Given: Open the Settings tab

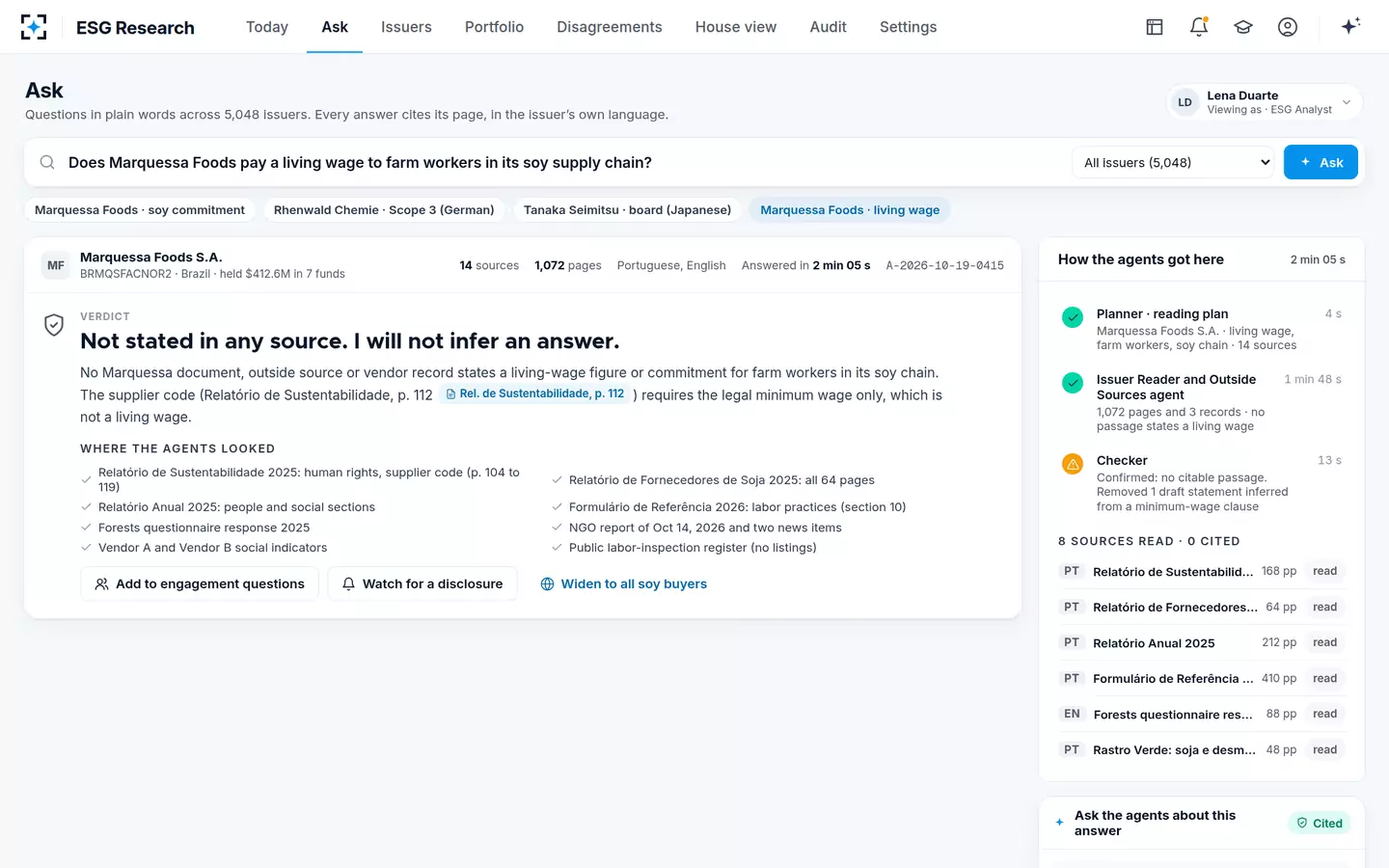Looking at the screenshot, I should click(908, 27).
